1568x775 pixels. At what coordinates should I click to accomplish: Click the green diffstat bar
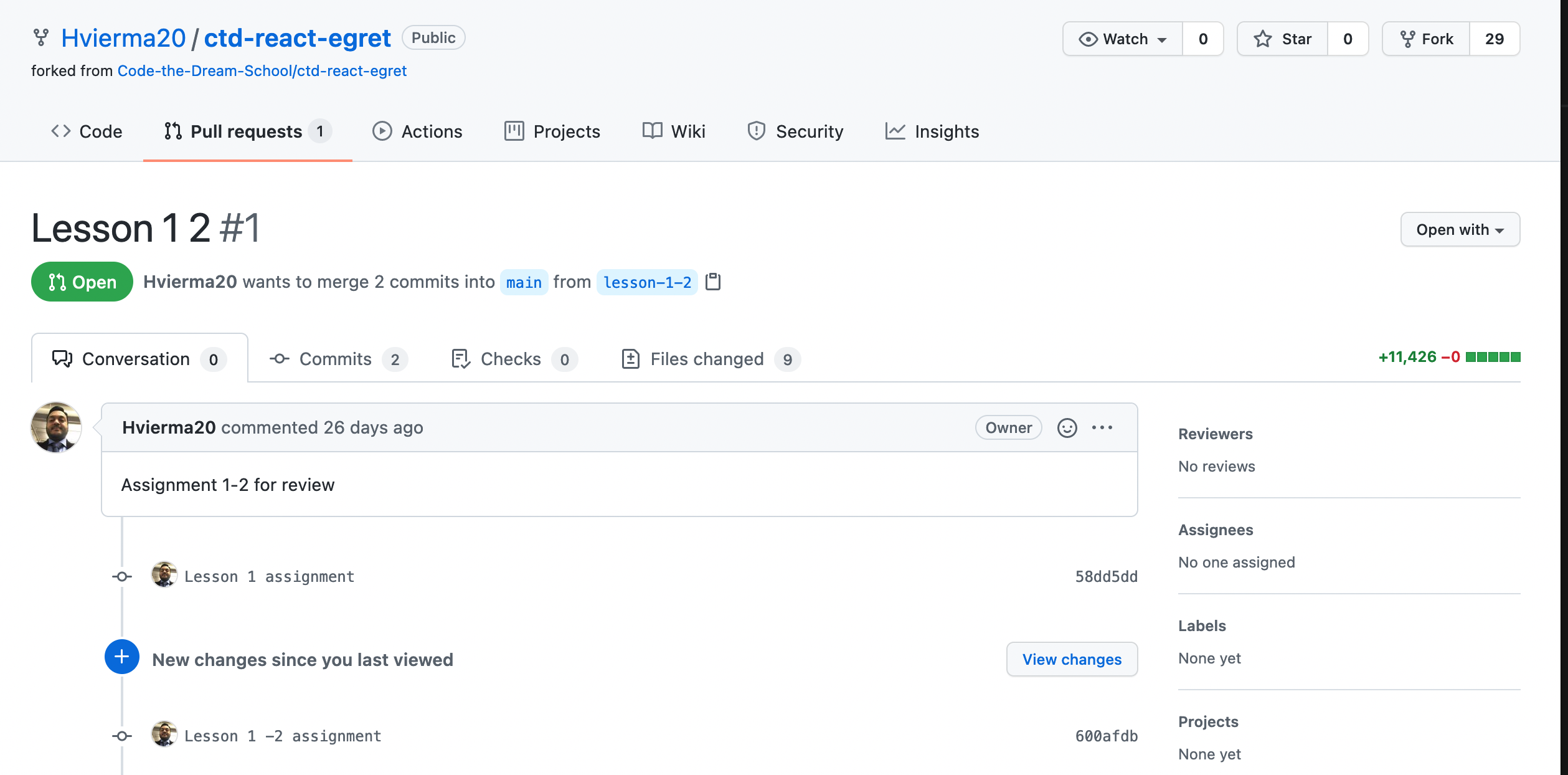(x=1493, y=357)
